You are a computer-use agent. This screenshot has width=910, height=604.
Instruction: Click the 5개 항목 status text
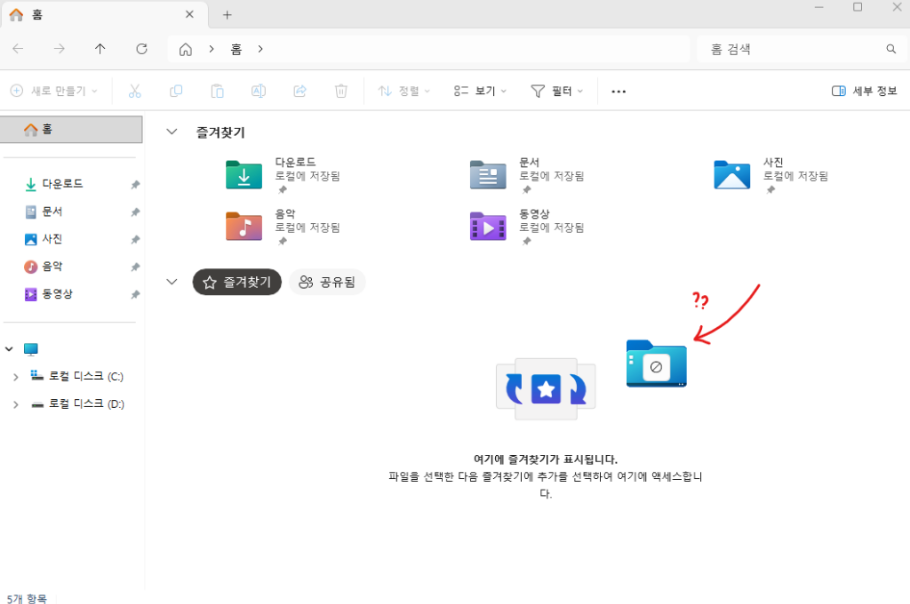pos(27,598)
